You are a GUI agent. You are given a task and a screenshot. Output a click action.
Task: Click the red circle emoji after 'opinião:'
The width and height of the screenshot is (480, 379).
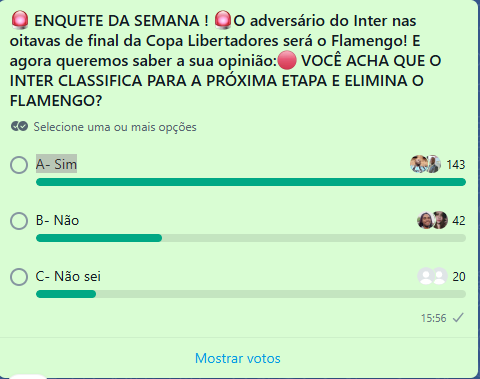(287, 61)
